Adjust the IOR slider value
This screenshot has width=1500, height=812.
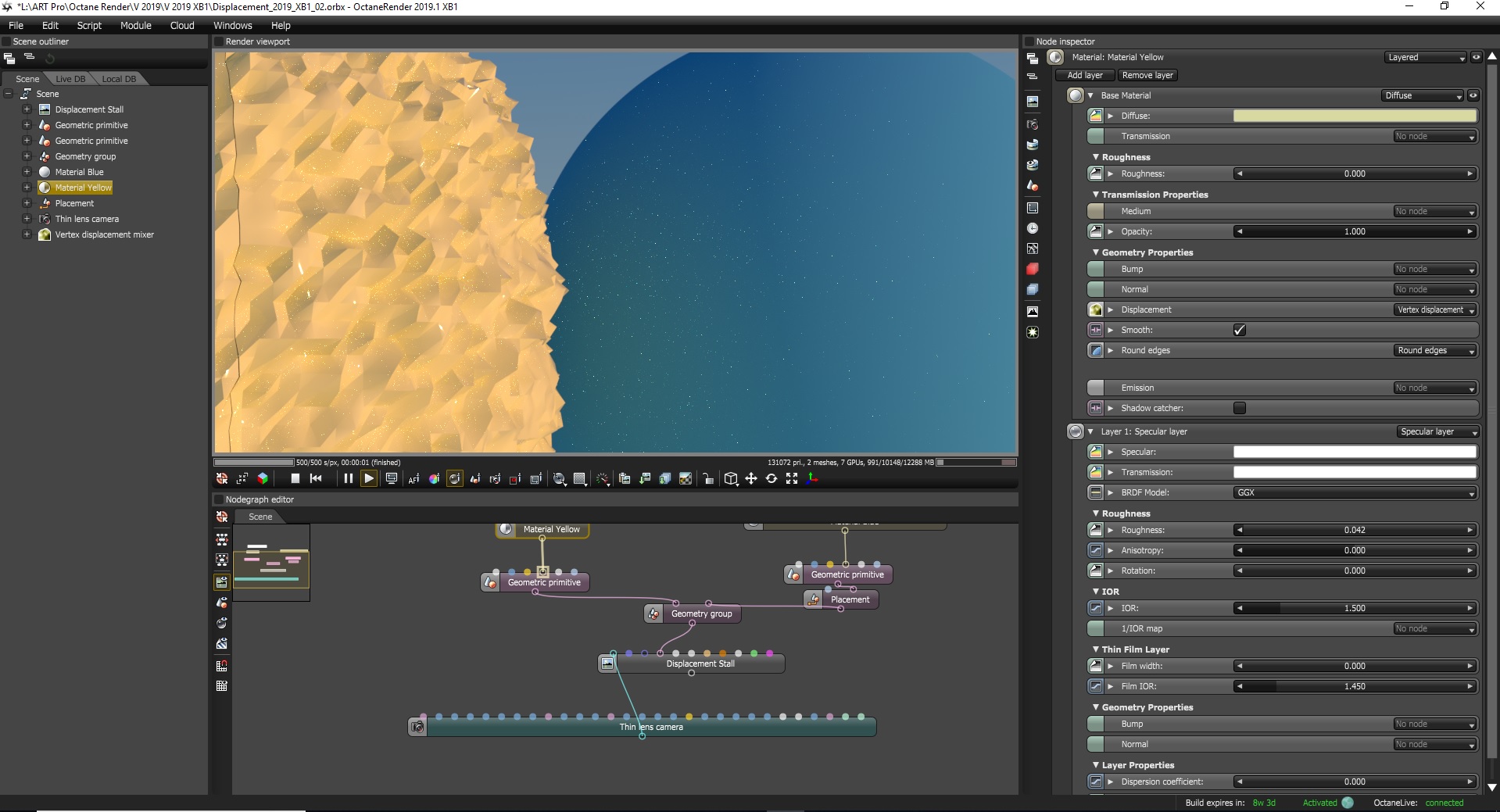point(1355,608)
